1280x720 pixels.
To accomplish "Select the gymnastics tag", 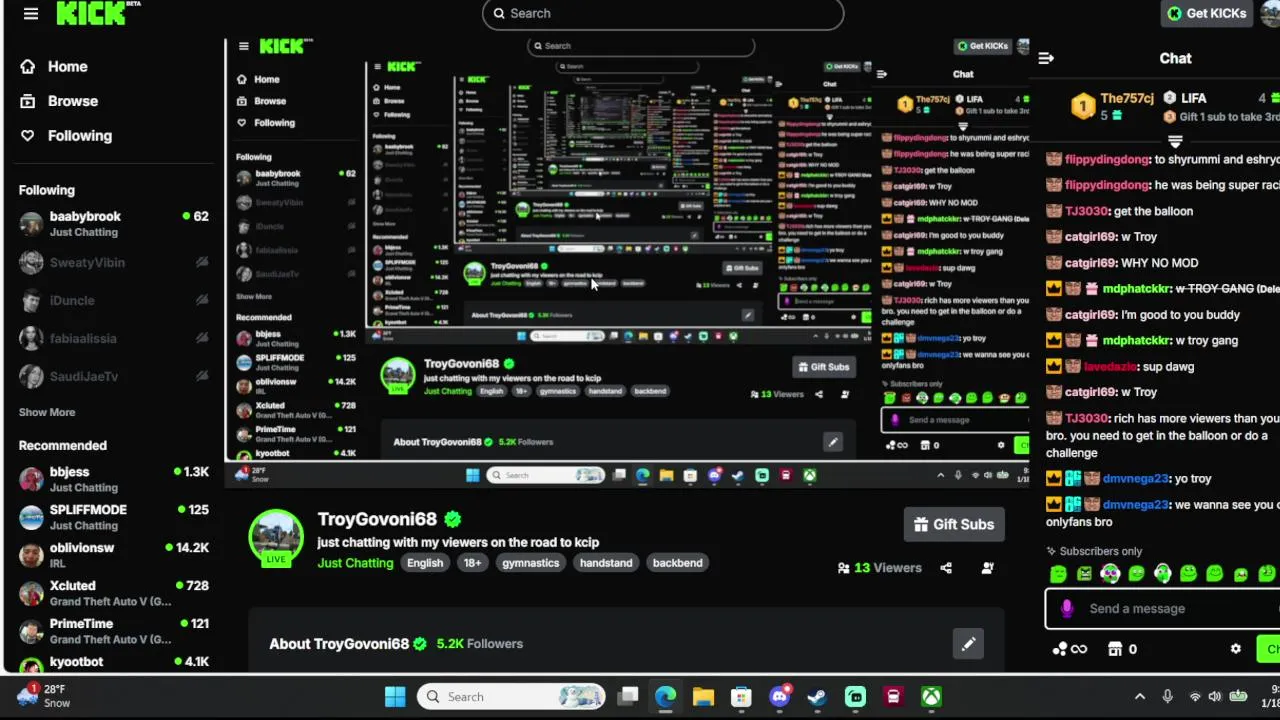I will coord(530,563).
